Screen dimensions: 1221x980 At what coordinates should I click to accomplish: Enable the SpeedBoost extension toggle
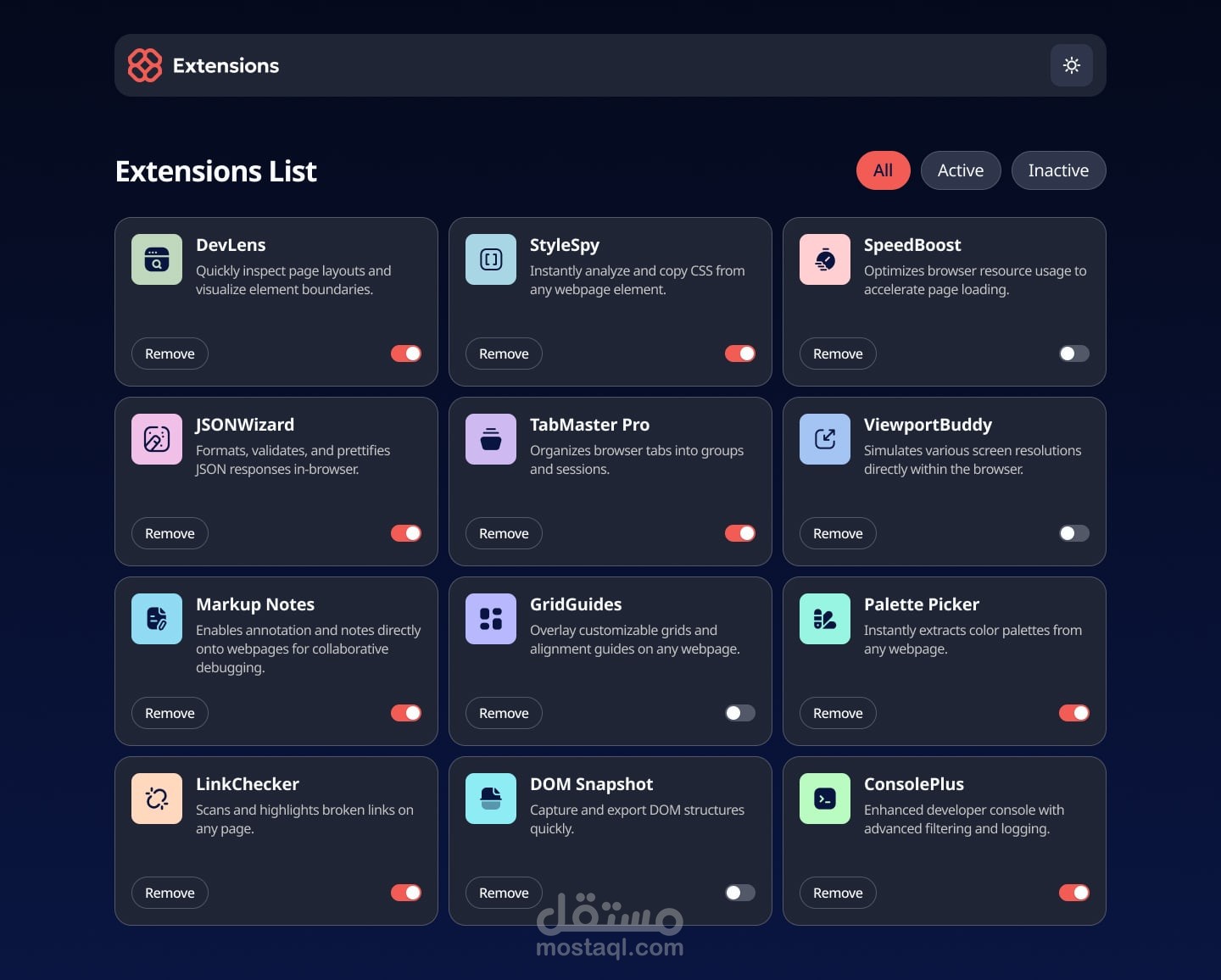click(x=1073, y=354)
